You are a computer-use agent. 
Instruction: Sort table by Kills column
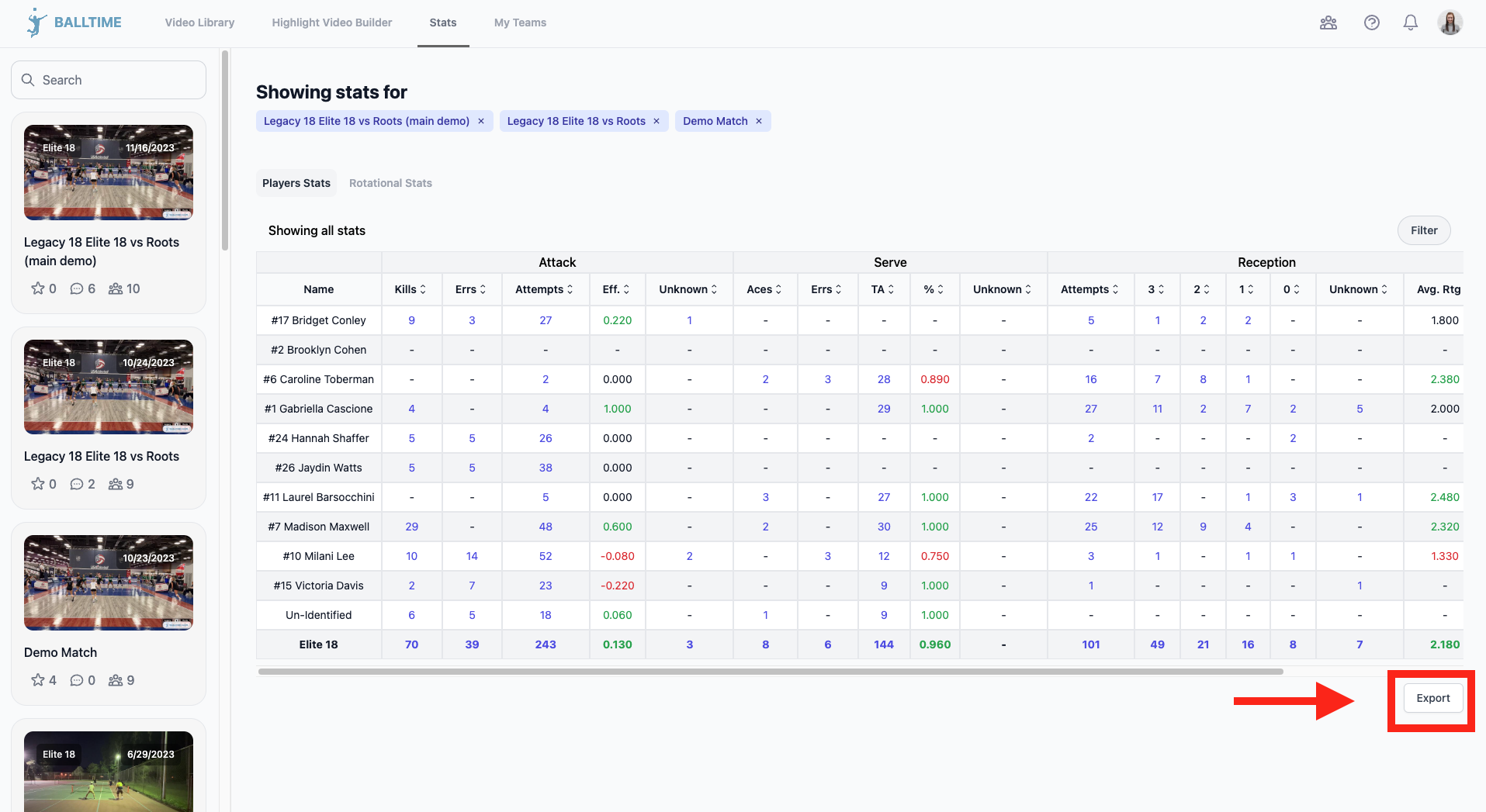tap(423, 289)
